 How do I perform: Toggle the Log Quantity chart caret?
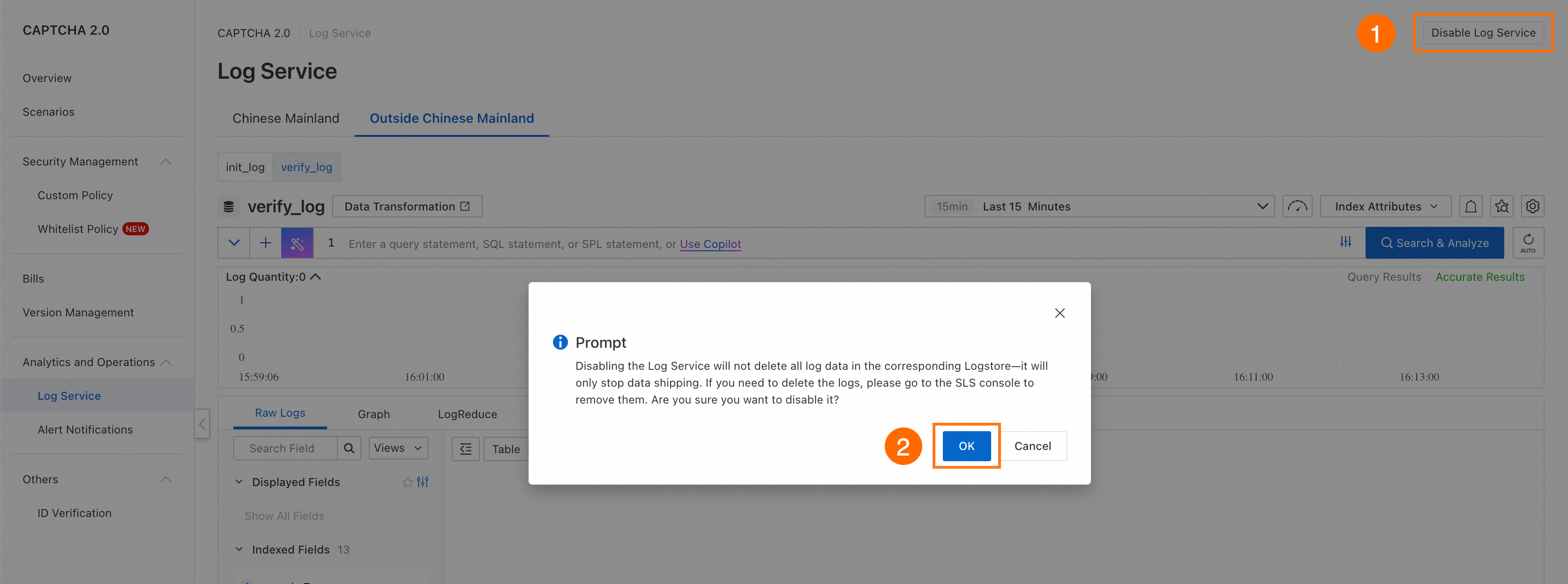(x=315, y=277)
